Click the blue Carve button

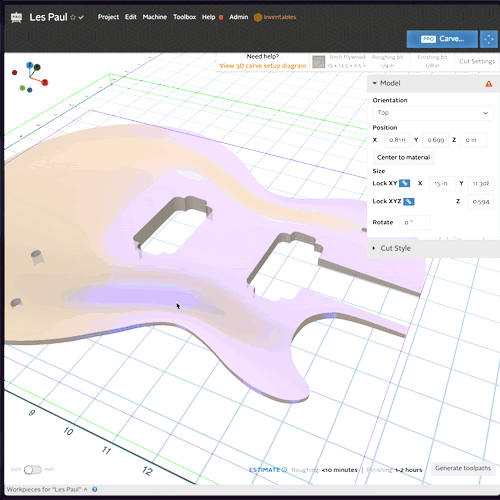coord(442,39)
